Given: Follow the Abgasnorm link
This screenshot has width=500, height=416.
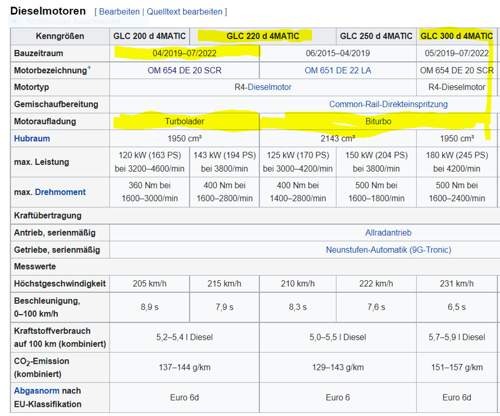Looking at the screenshot, I should [x=37, y=391].
